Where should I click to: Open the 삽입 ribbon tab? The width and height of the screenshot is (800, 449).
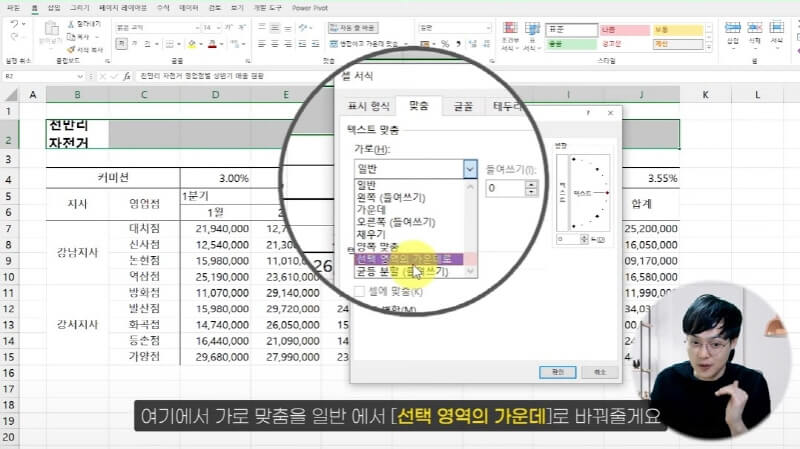[x=54, y=8]
